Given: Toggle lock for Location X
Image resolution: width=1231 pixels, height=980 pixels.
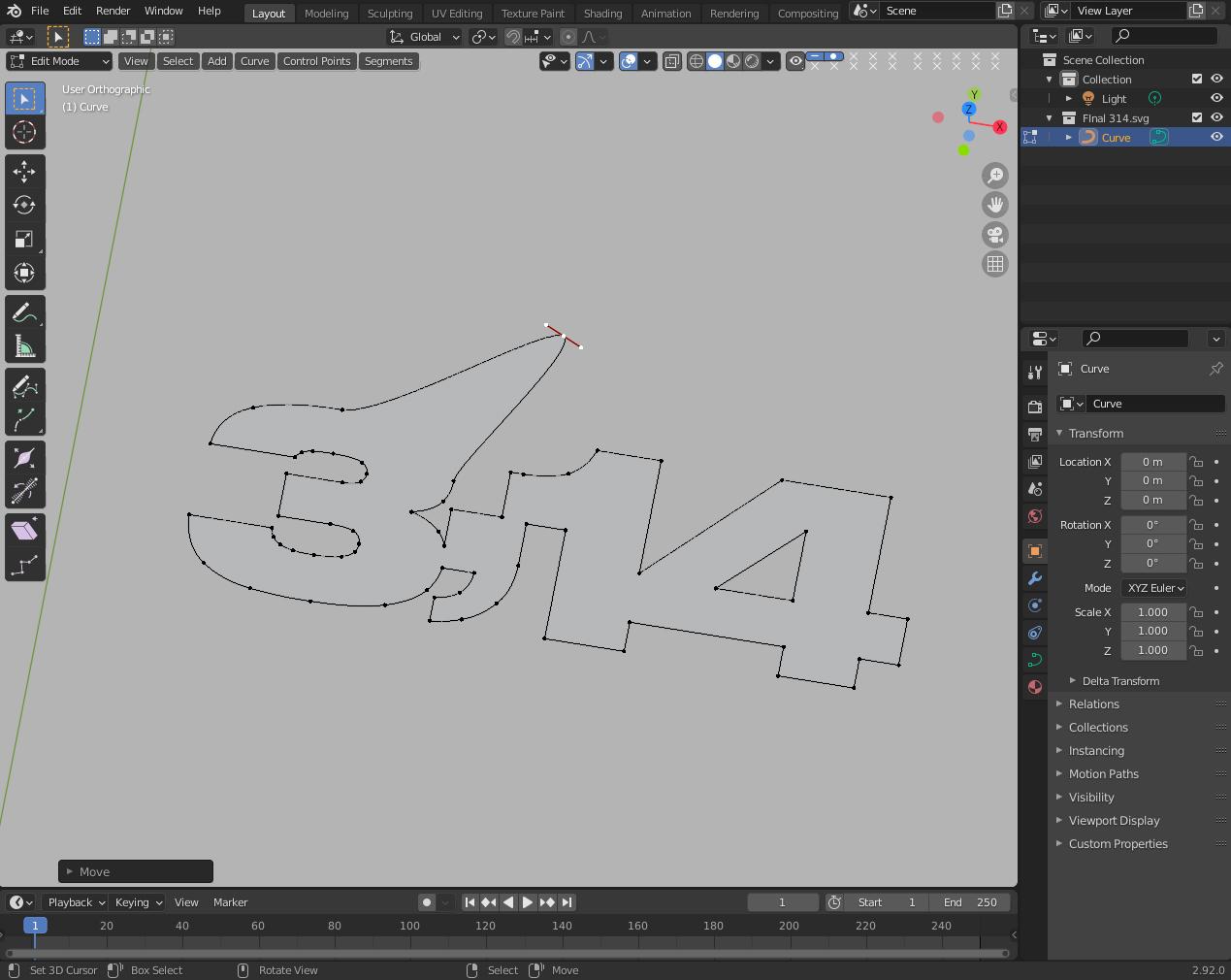Looking at the screenshot, I should click(x=1197, y=462).
